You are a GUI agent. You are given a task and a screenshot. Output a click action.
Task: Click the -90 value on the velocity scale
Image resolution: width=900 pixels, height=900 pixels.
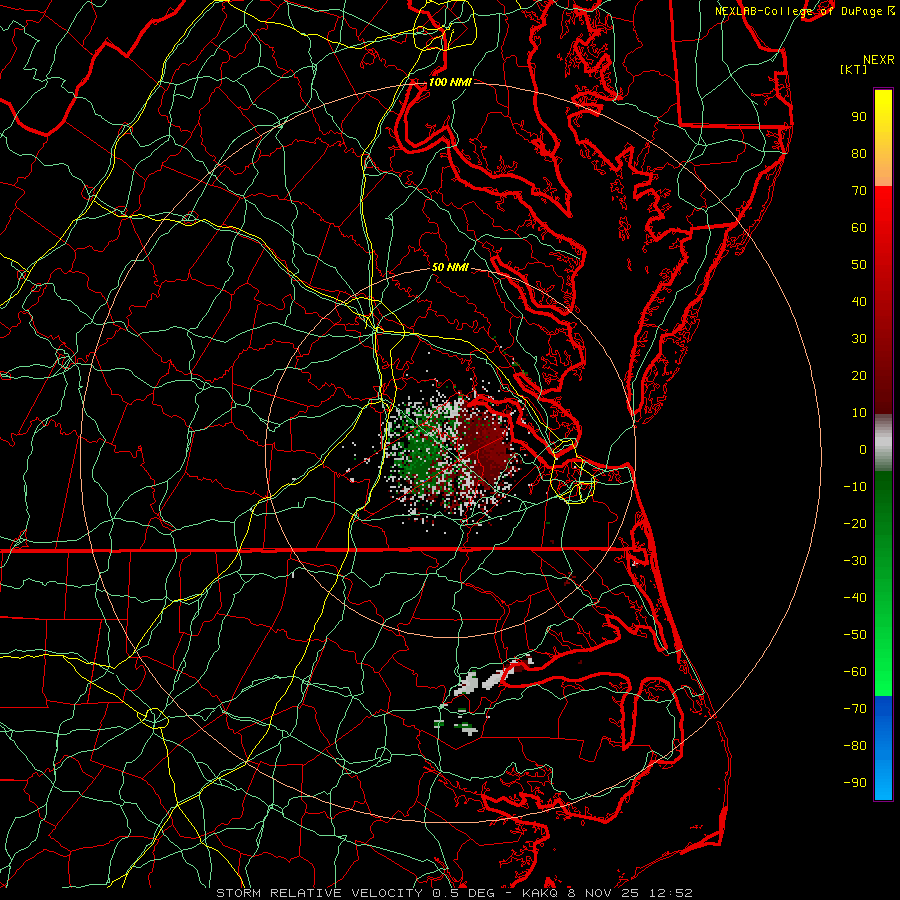[x=855, y=783]
